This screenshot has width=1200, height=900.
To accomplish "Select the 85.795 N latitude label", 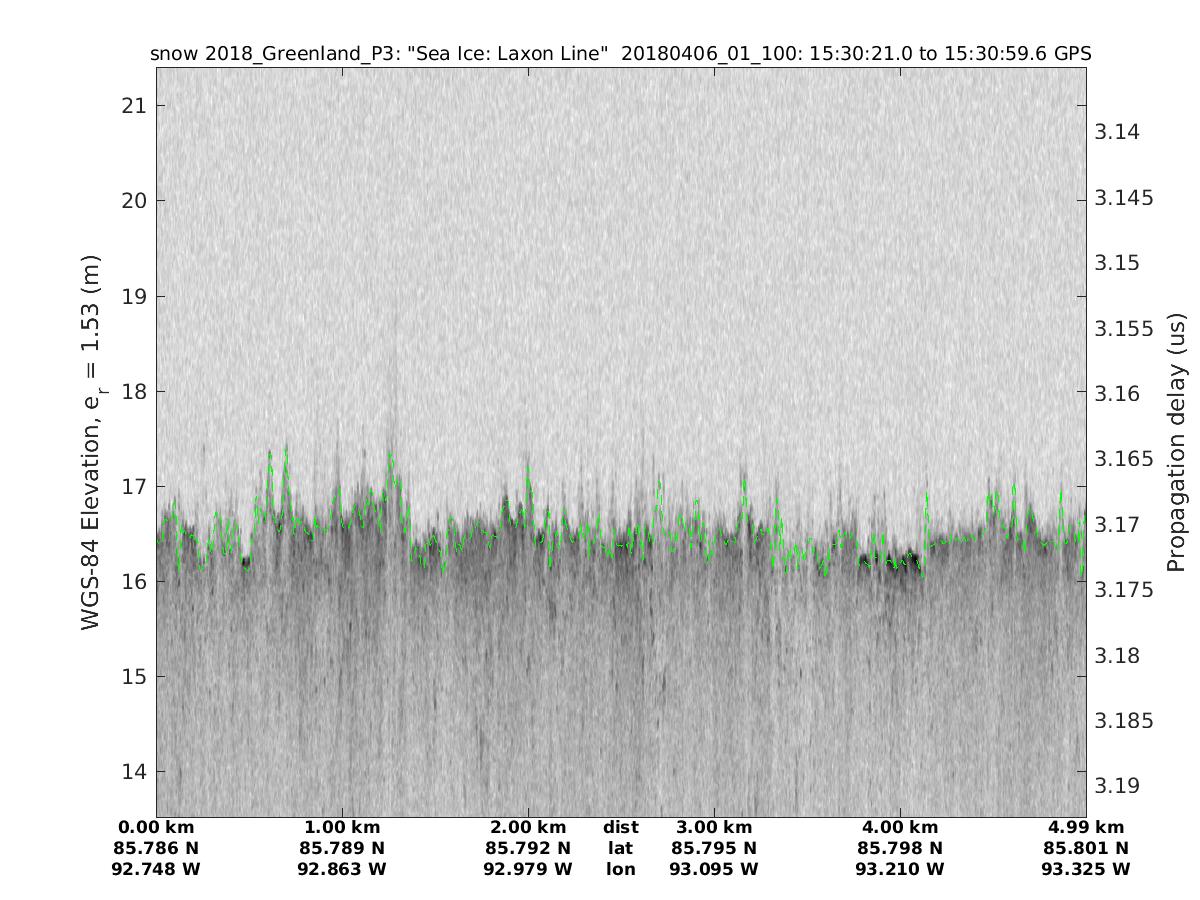I will pos(714,848).
